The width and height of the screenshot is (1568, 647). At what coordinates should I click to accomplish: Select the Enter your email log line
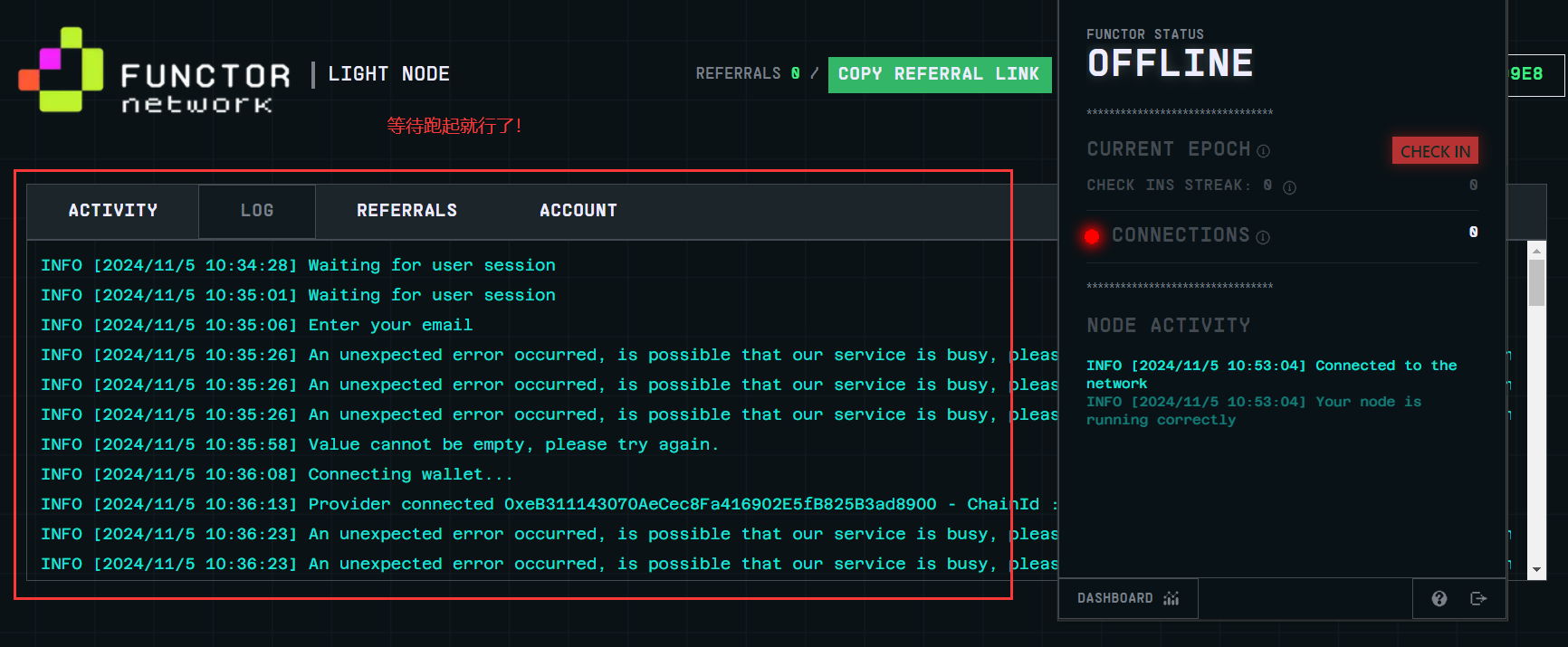pos(256,325)
